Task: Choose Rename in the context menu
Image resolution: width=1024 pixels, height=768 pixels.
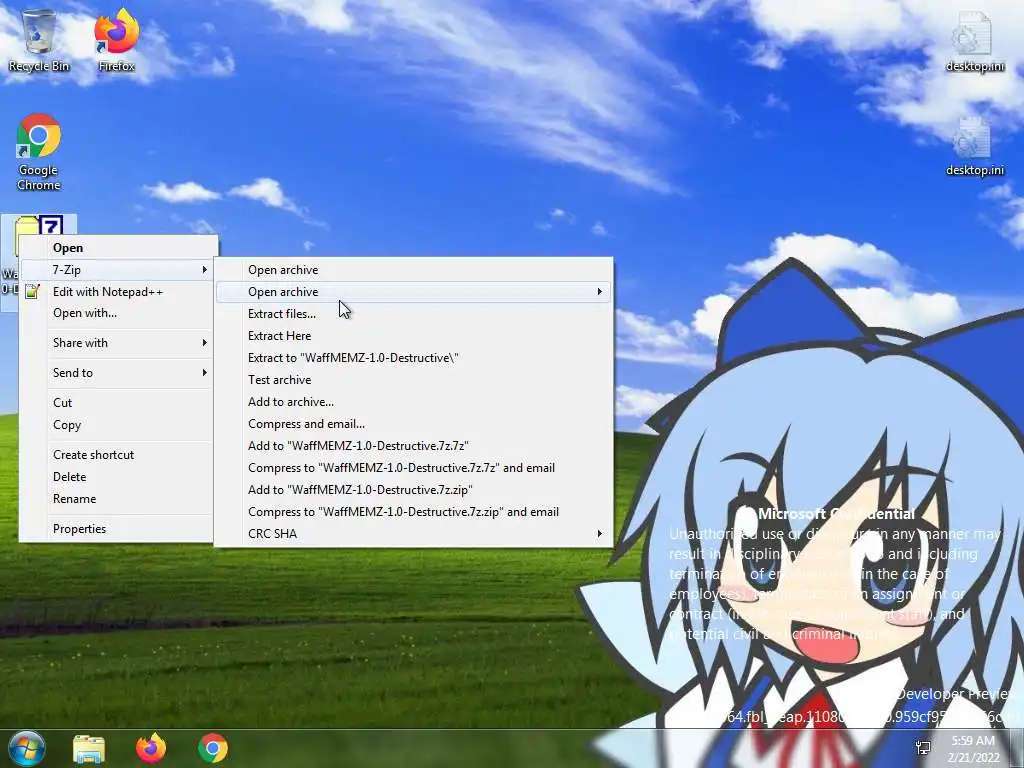Action: coord(116,499)
